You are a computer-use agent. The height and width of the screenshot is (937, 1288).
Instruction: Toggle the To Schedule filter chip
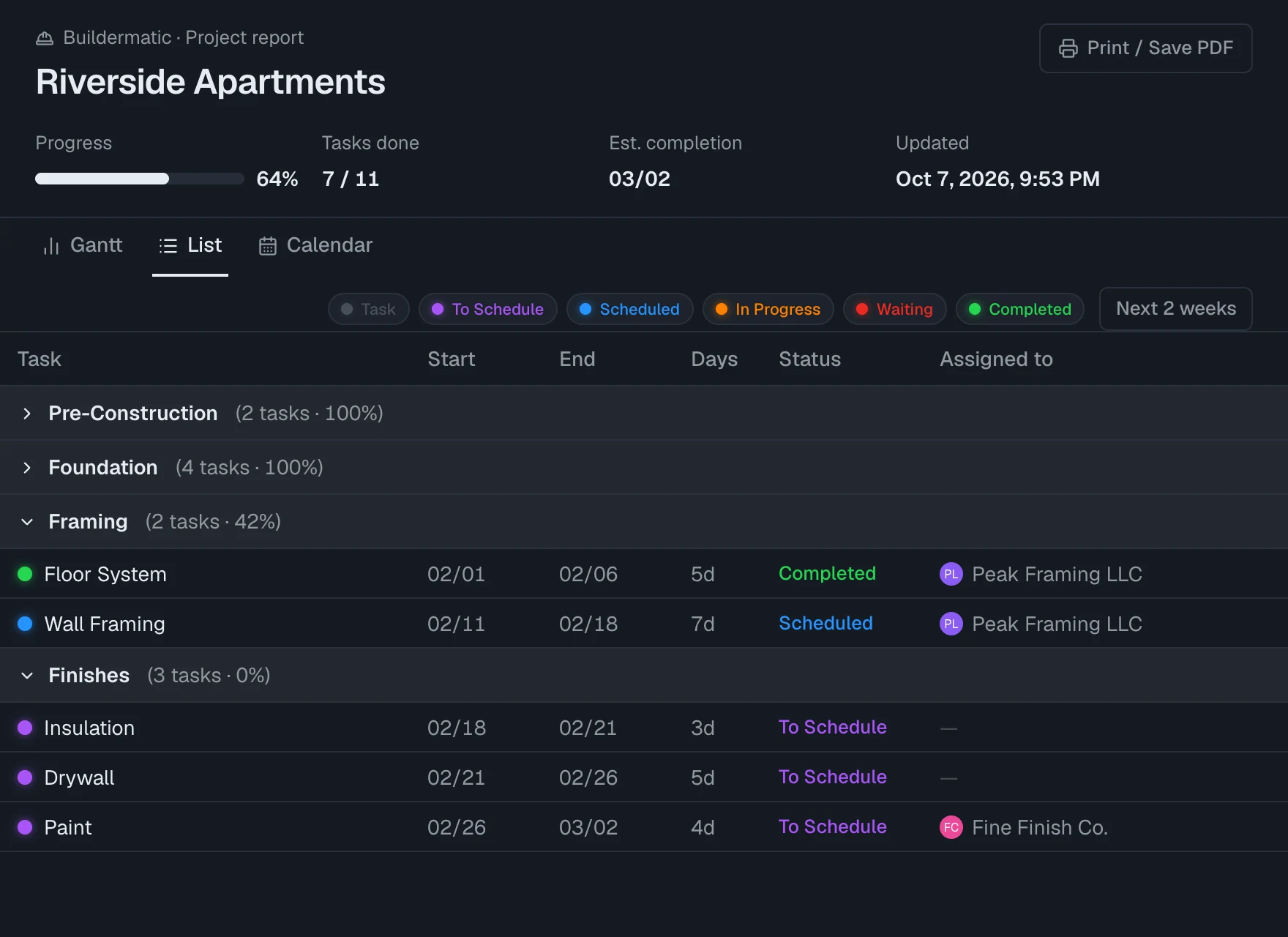(487, 309)
